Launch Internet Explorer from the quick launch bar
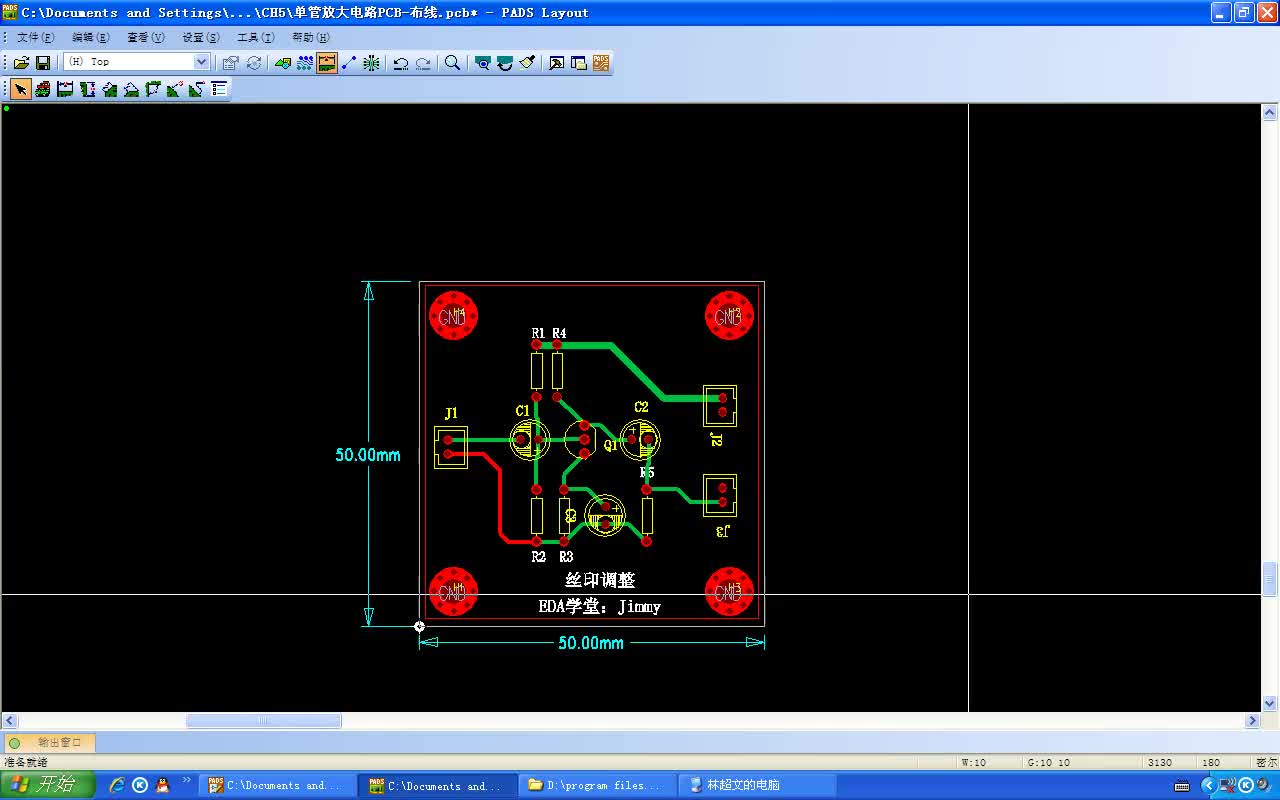This screenshot has height=800, width=1280. [x=117, y=785]
